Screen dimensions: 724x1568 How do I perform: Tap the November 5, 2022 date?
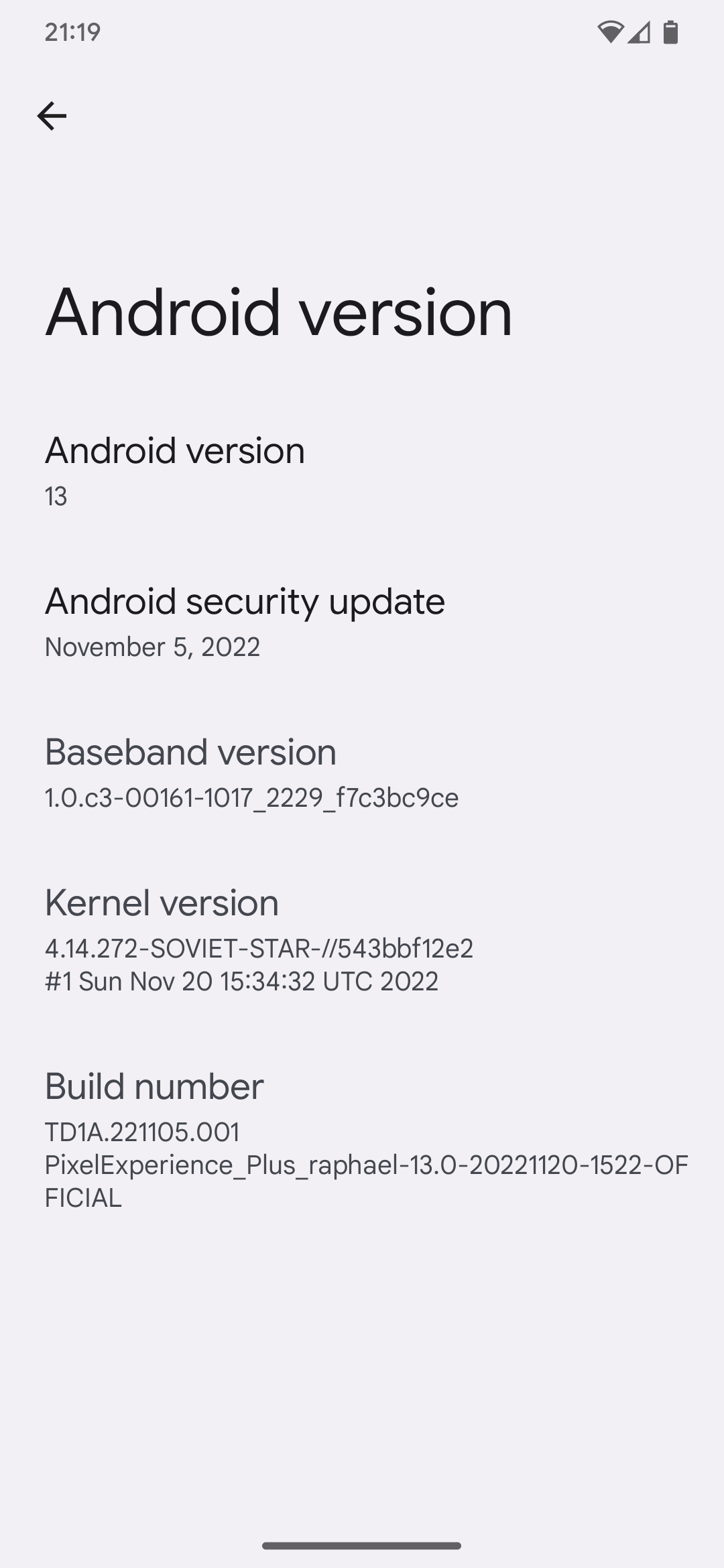click(152, 647)
